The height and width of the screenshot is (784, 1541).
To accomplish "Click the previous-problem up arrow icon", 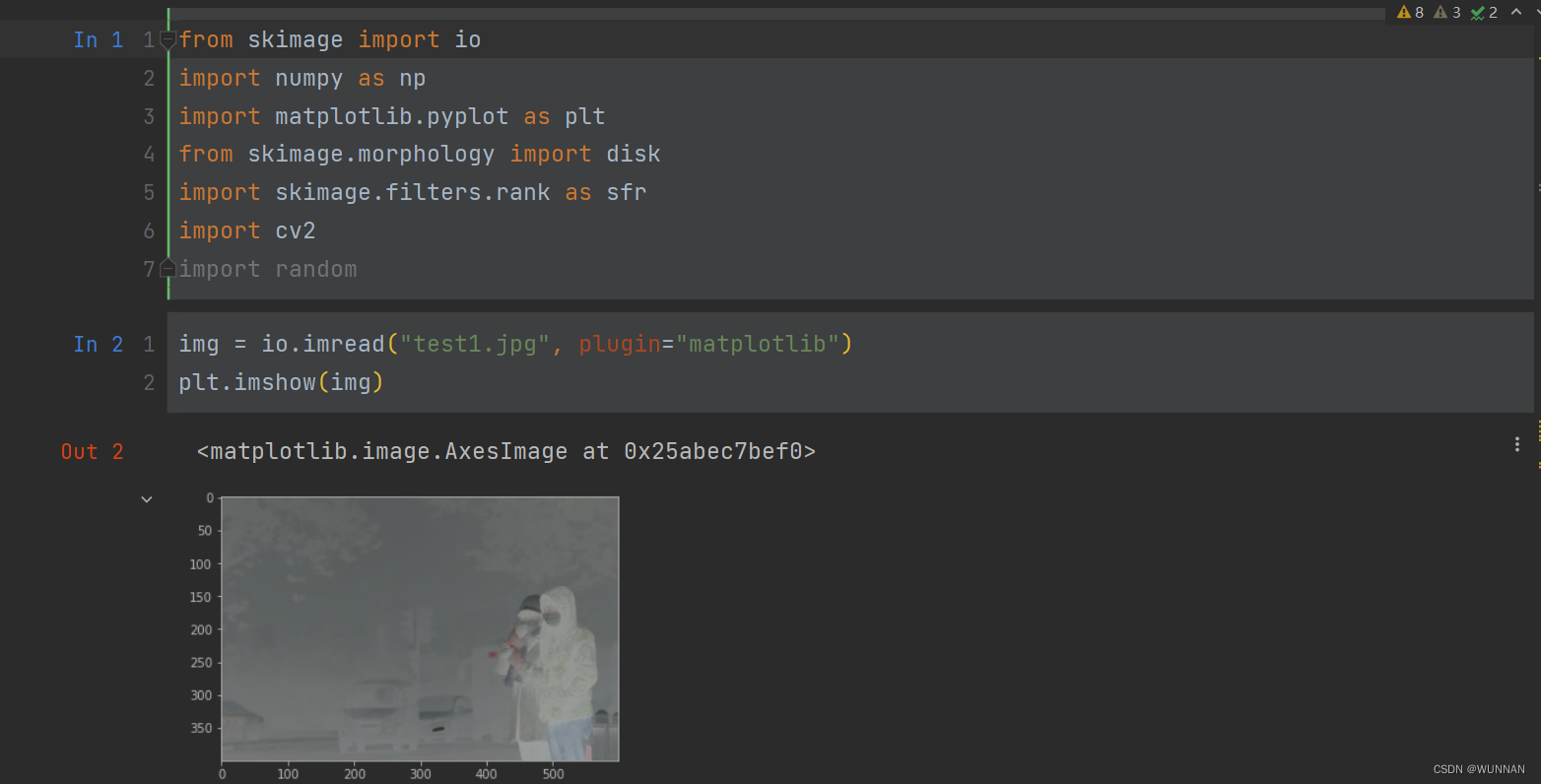I will click(1517, 12).
